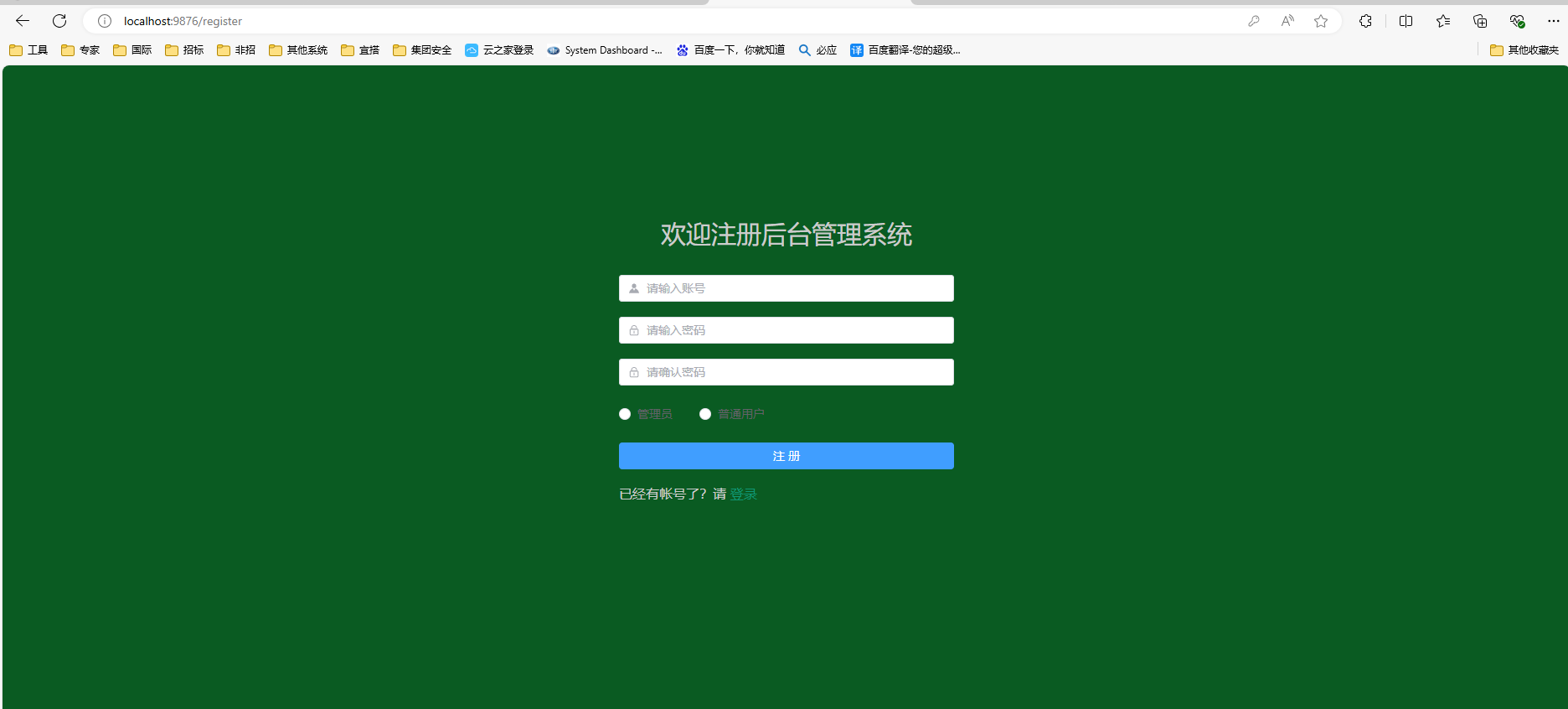Focus the 请输入密码 password field
The width and height of the screenshot is (1568, 709).
click(787, 330)
